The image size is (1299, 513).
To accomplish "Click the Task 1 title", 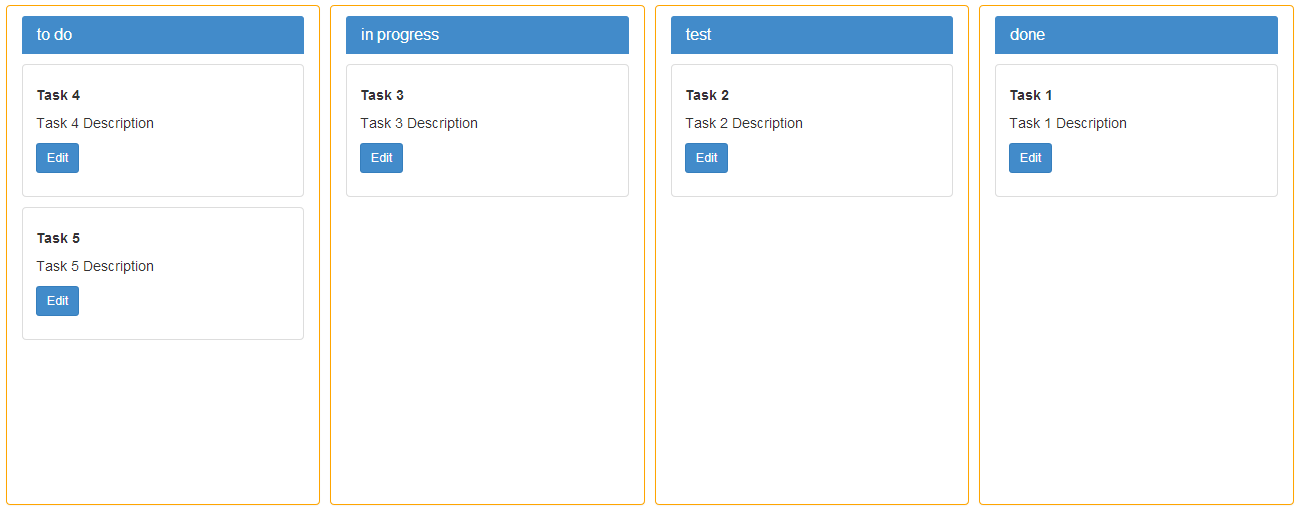I will click(1031, 95).
